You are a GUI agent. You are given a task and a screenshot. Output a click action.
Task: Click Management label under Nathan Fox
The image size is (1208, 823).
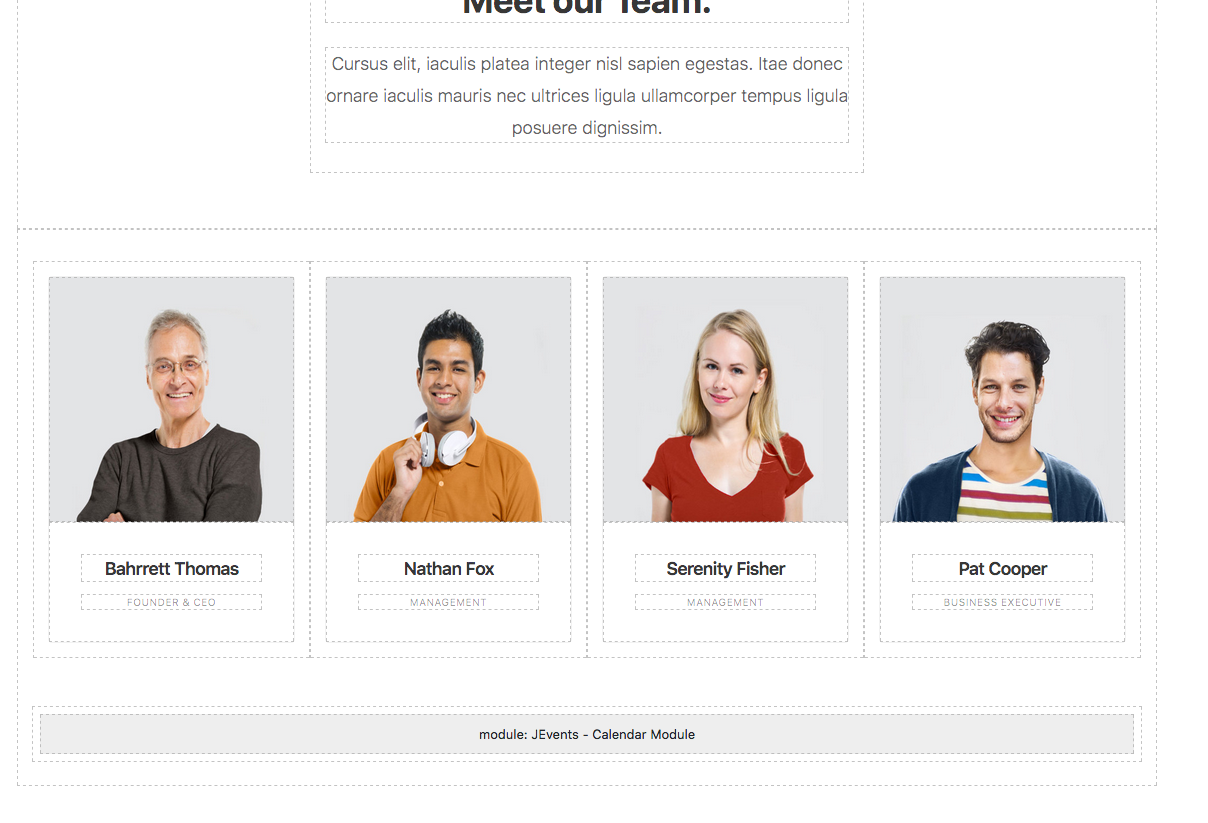(448, 602)
